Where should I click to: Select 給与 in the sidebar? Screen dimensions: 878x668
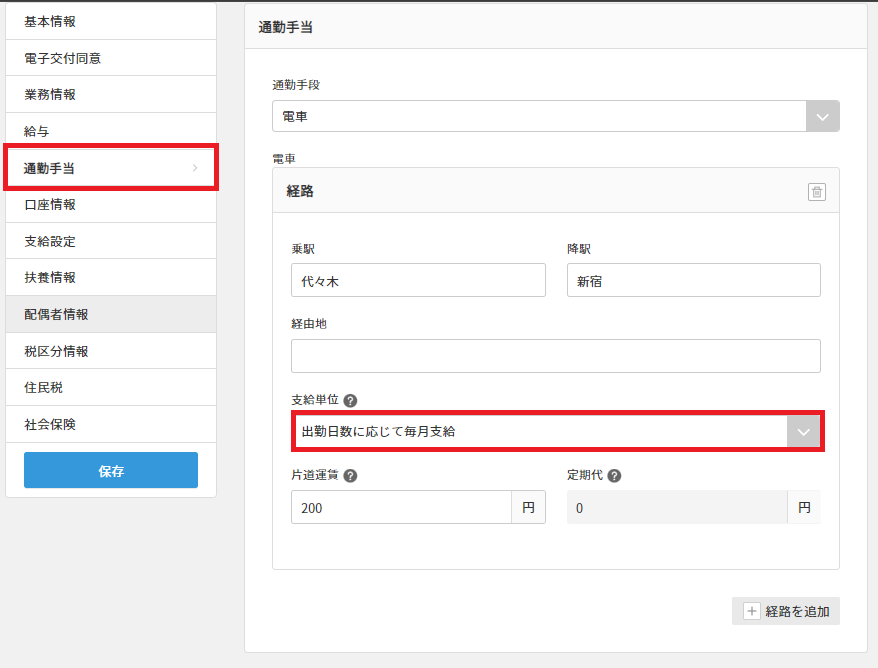[111, 131]
